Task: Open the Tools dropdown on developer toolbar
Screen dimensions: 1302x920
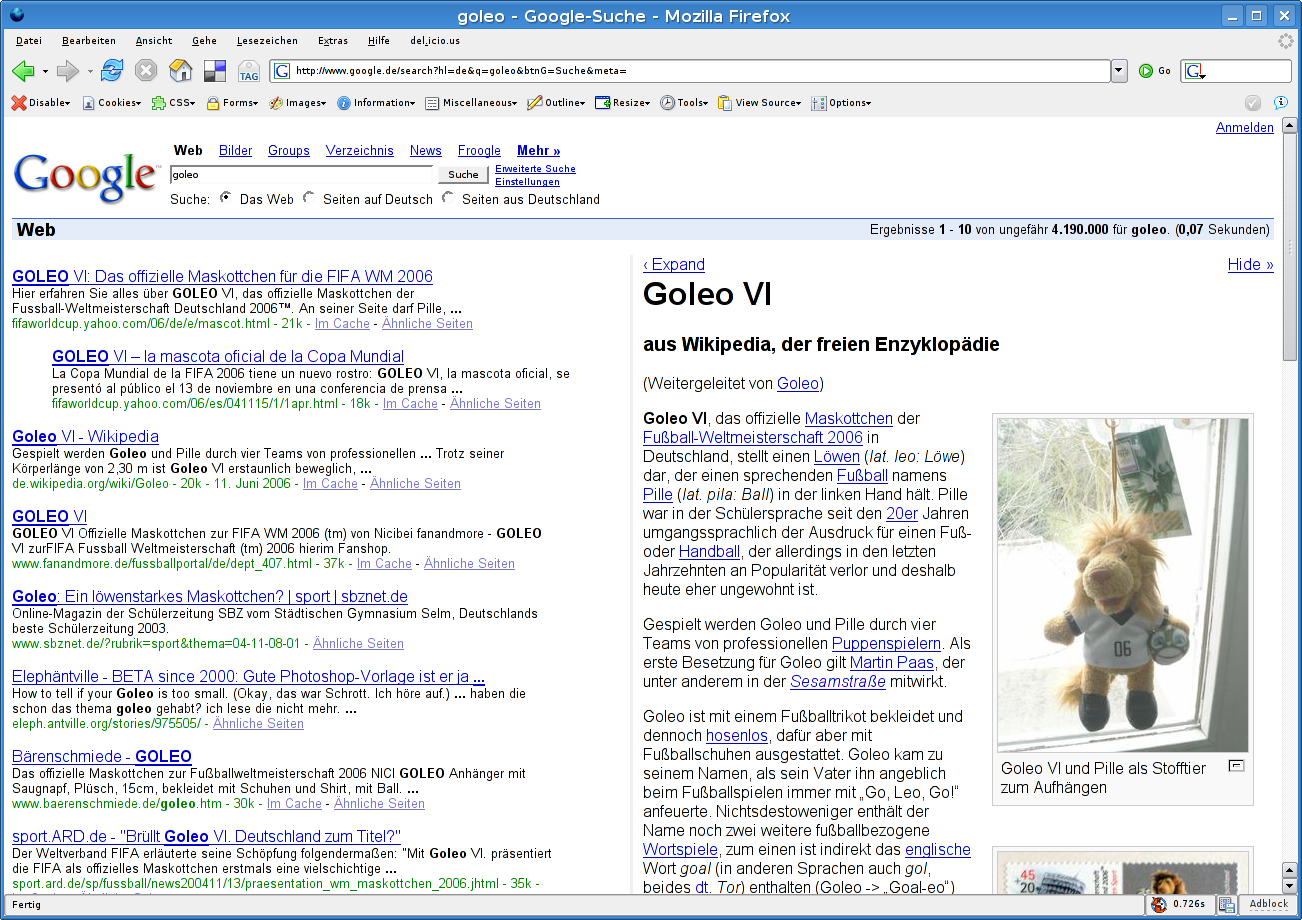Action: click(685, 103)
